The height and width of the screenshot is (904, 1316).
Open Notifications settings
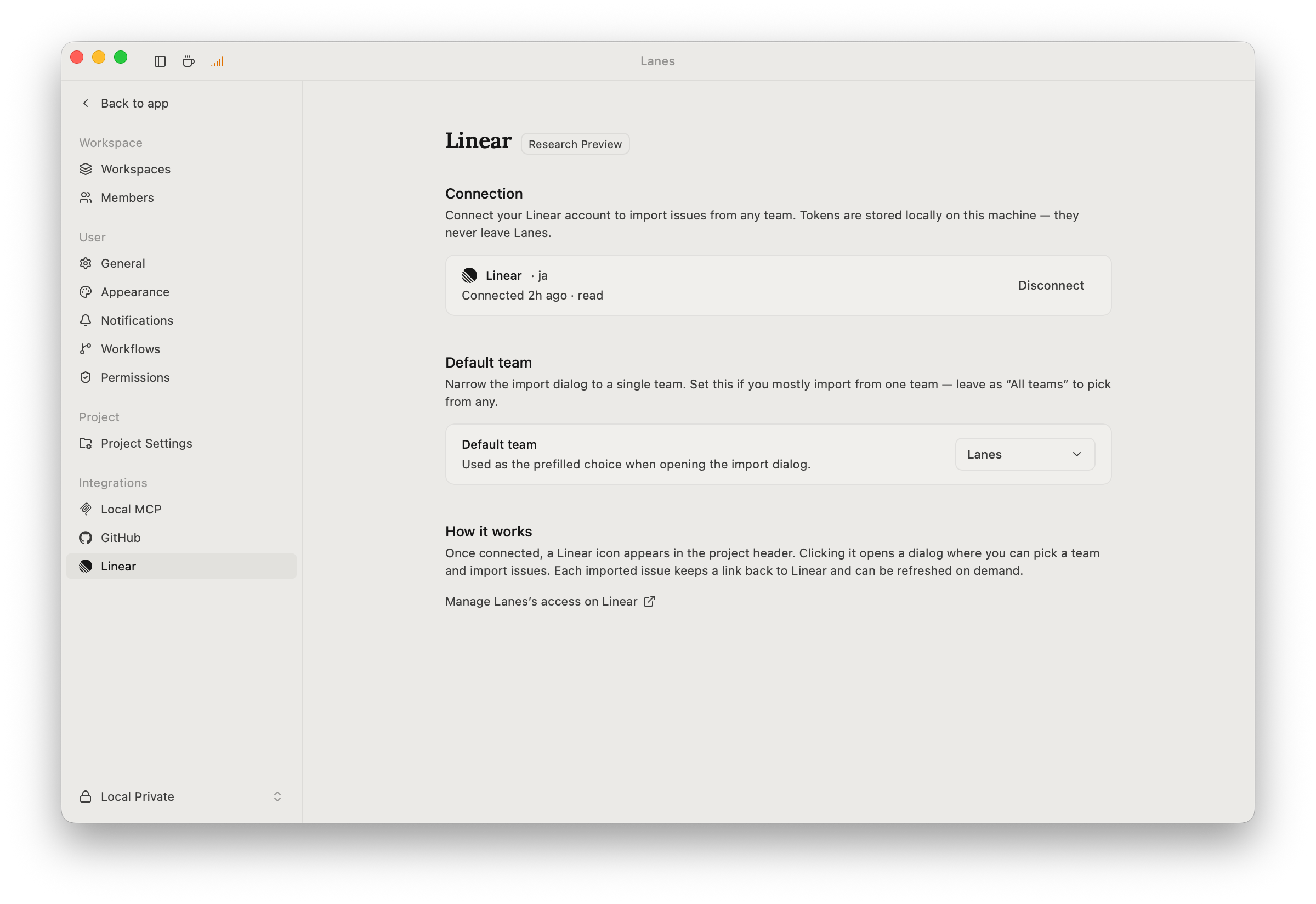click(x=181, y=320)
